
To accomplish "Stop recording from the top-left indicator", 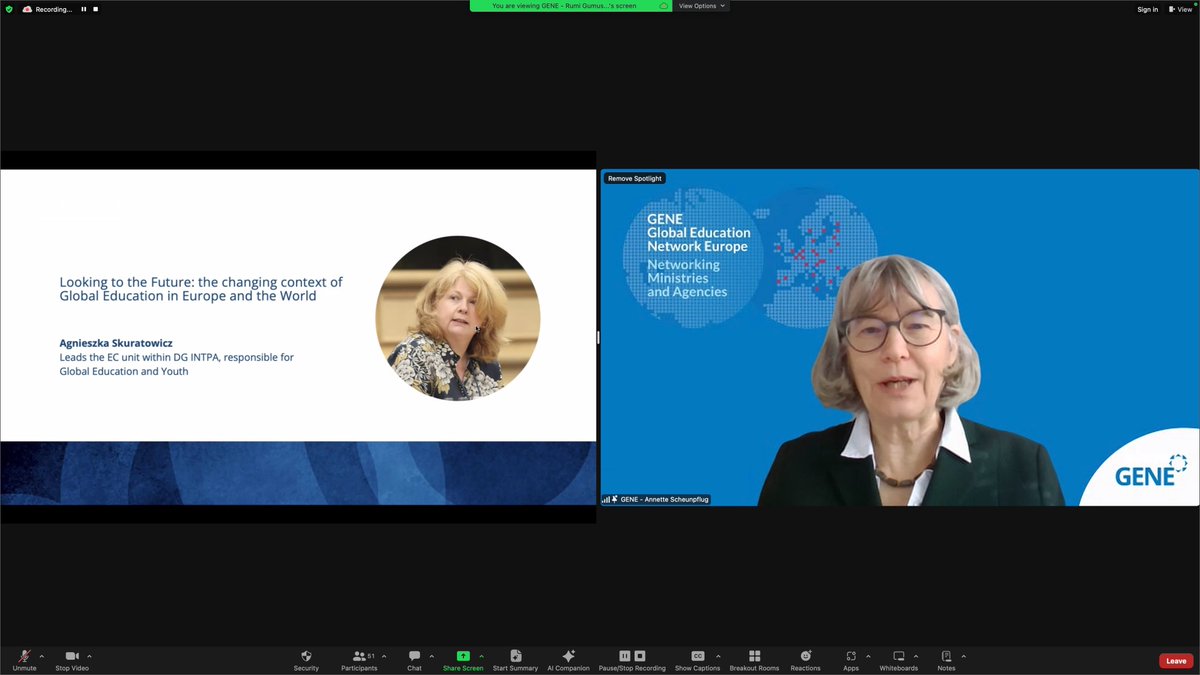I will 96,9.
